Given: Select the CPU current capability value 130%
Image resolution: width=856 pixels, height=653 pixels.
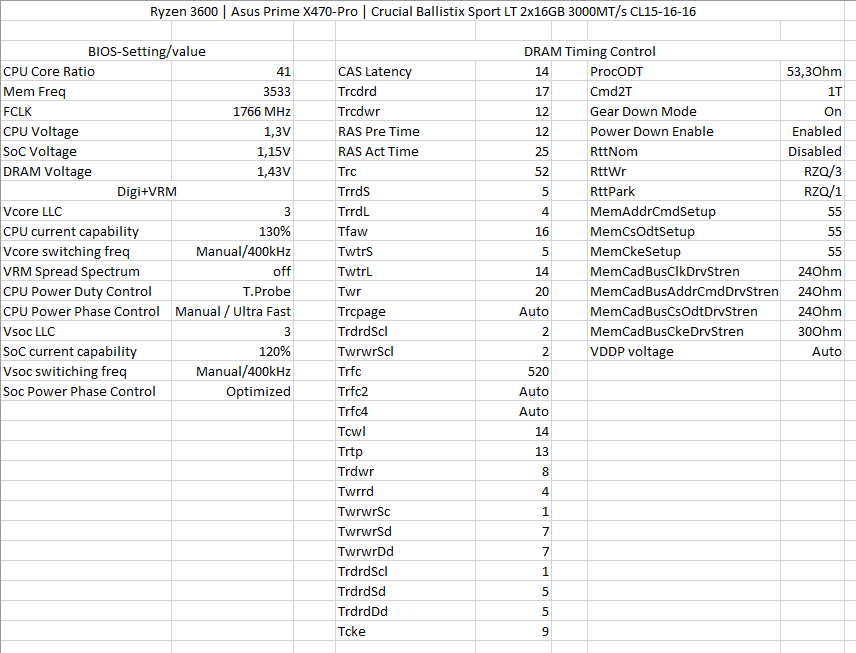Looking at the screenshot, I should [x=233, y=231].
